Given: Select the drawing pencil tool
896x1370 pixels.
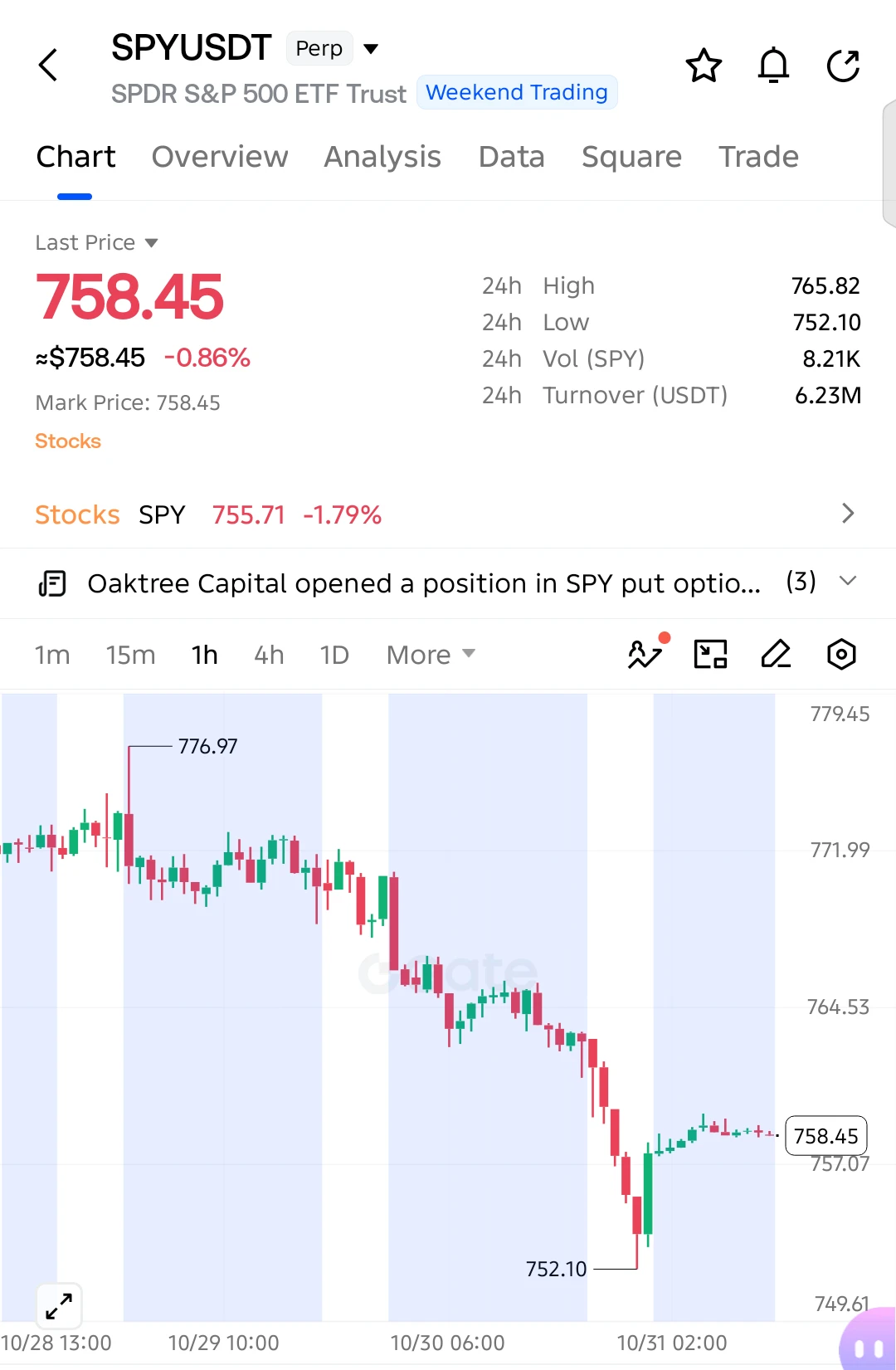Looking at the screenshot, I should [776, 654].
